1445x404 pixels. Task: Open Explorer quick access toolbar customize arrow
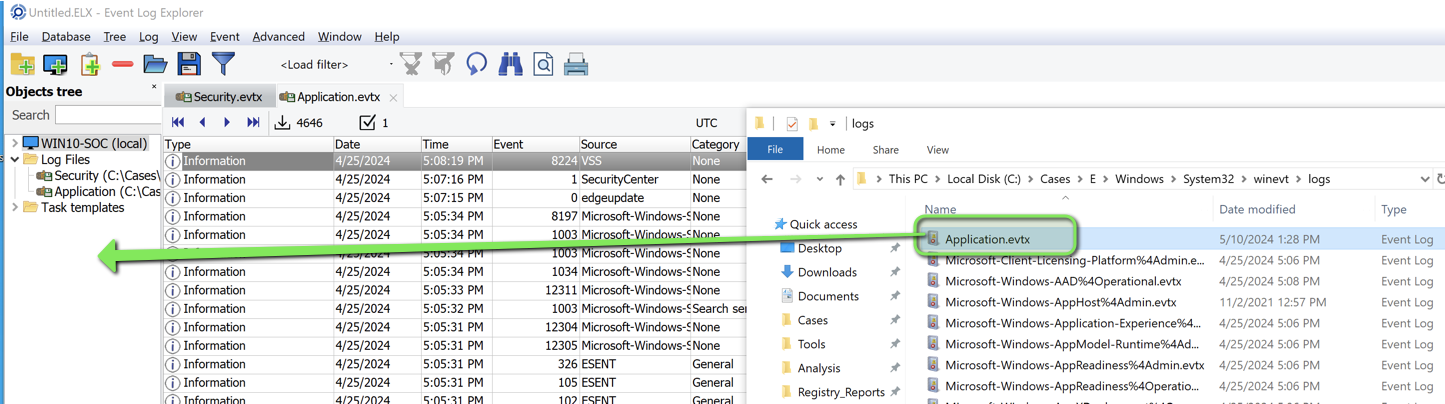tap(832, 124)
